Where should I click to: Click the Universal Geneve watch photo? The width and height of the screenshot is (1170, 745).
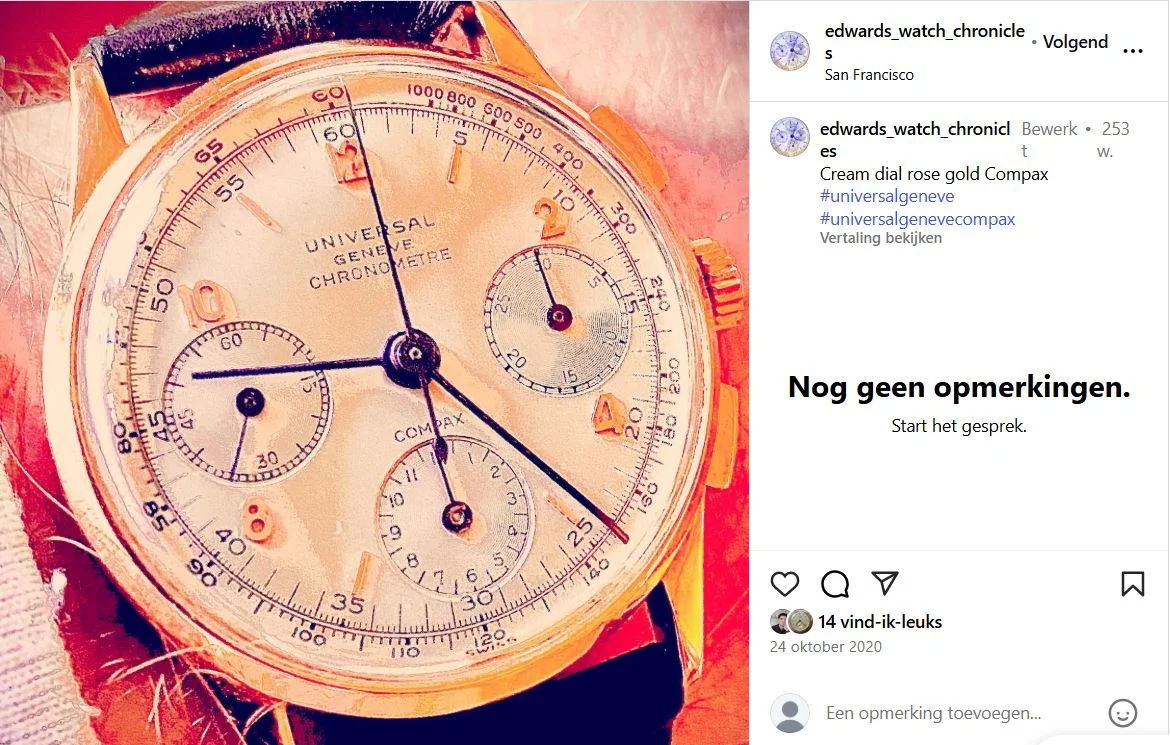(375, 372)
